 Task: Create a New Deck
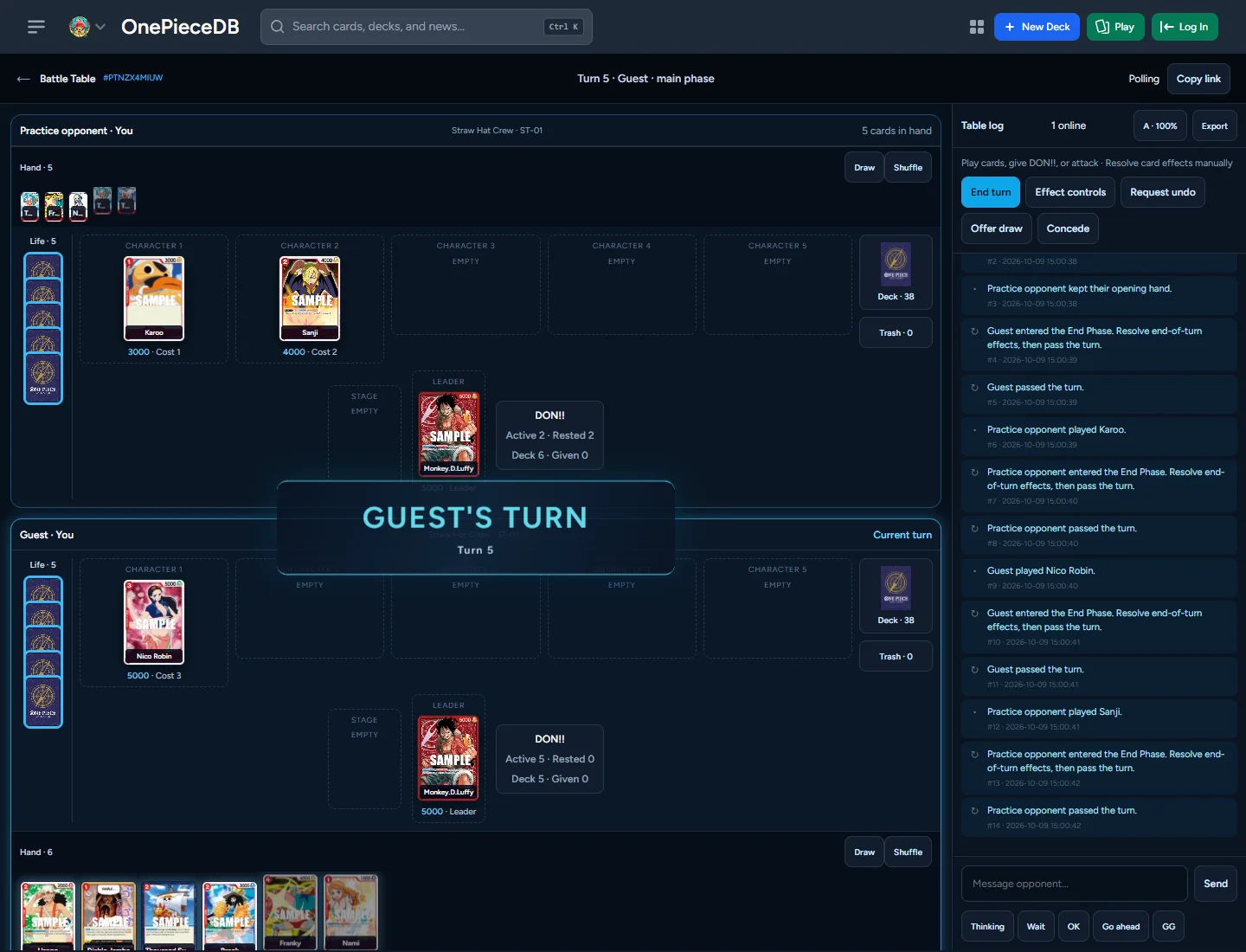(x=1037, y=27)
